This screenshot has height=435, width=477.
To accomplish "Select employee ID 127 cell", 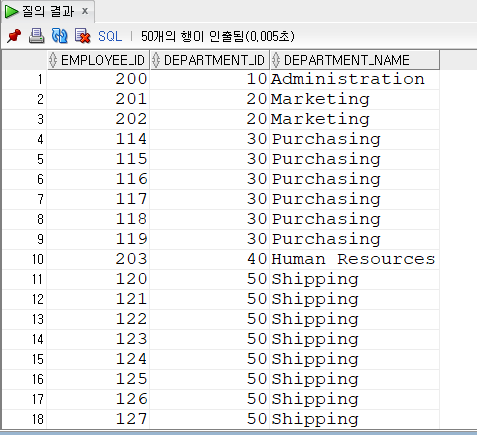I will (98, 419).
